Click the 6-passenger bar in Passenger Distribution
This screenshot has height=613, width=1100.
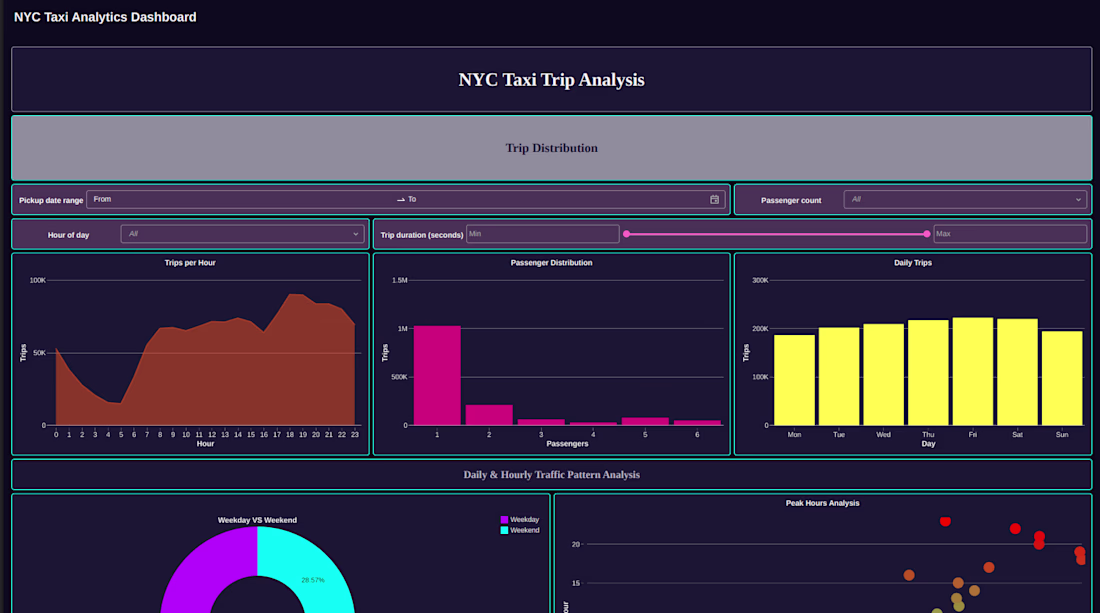(x=697, y=423)
